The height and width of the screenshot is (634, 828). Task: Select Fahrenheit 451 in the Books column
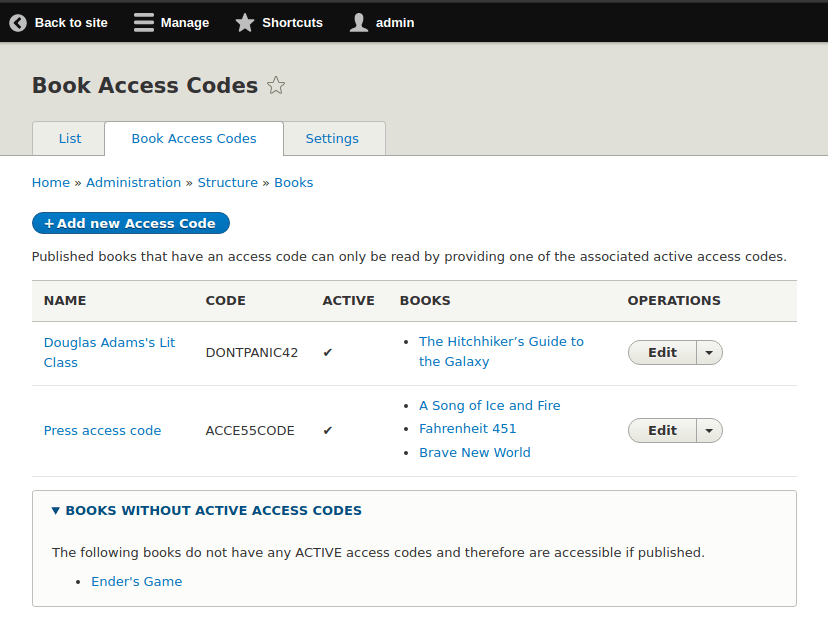coord(467,428)
